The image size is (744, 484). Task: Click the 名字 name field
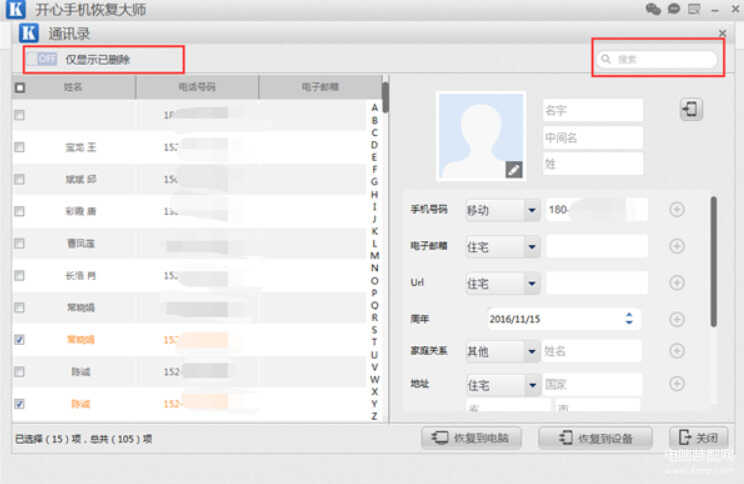click(593, 111)
